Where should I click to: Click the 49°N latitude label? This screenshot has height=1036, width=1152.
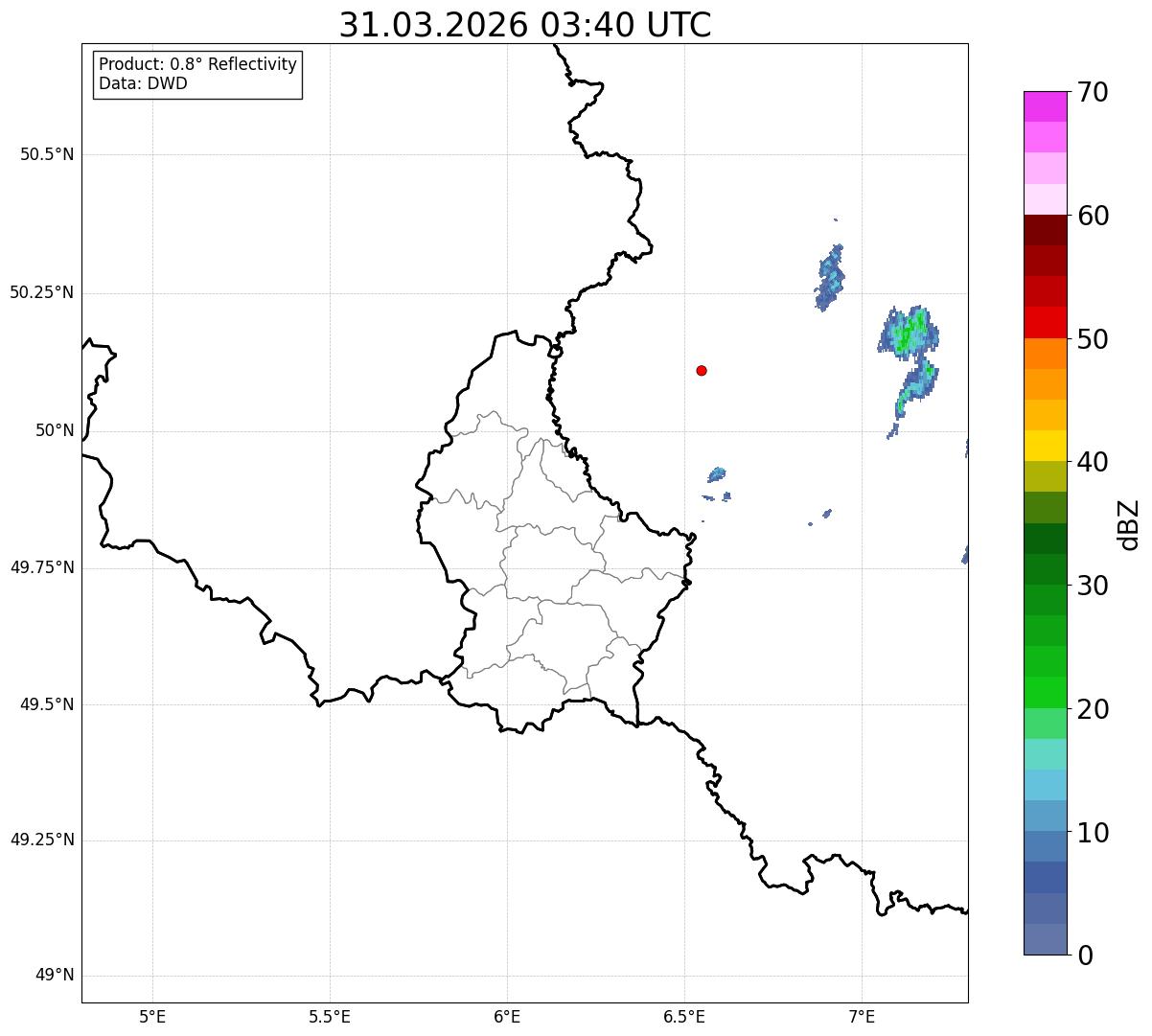point(55,975)
